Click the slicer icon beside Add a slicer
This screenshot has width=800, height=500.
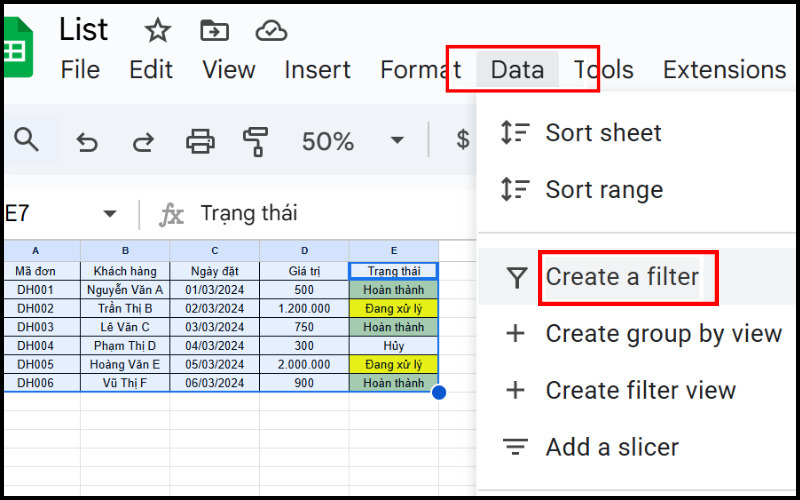[515, 447]
